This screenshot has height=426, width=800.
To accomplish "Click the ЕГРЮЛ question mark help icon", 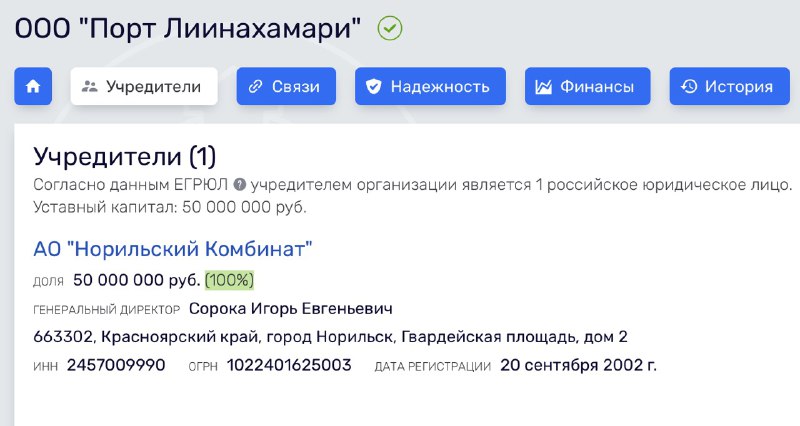I will [x=239, y=185].
